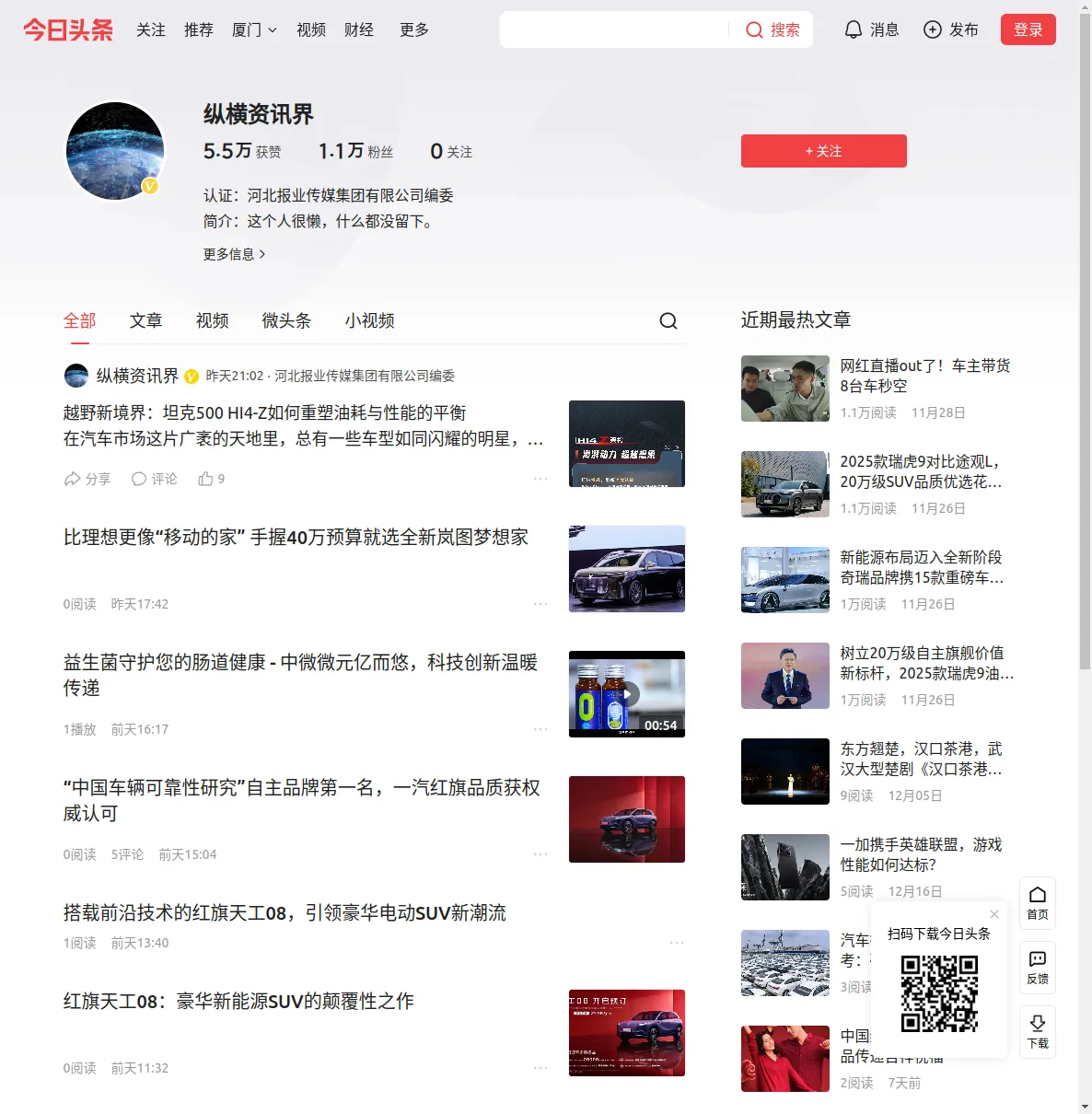1092x1114 pixels.
Task: Select the 全部 tab
Action: click(x=80, y=320)
